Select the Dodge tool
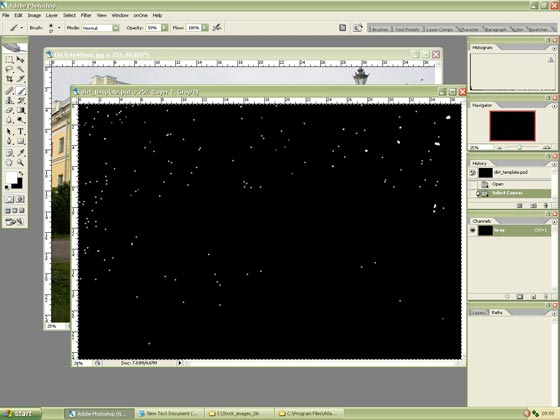 (x=20, y=120)
